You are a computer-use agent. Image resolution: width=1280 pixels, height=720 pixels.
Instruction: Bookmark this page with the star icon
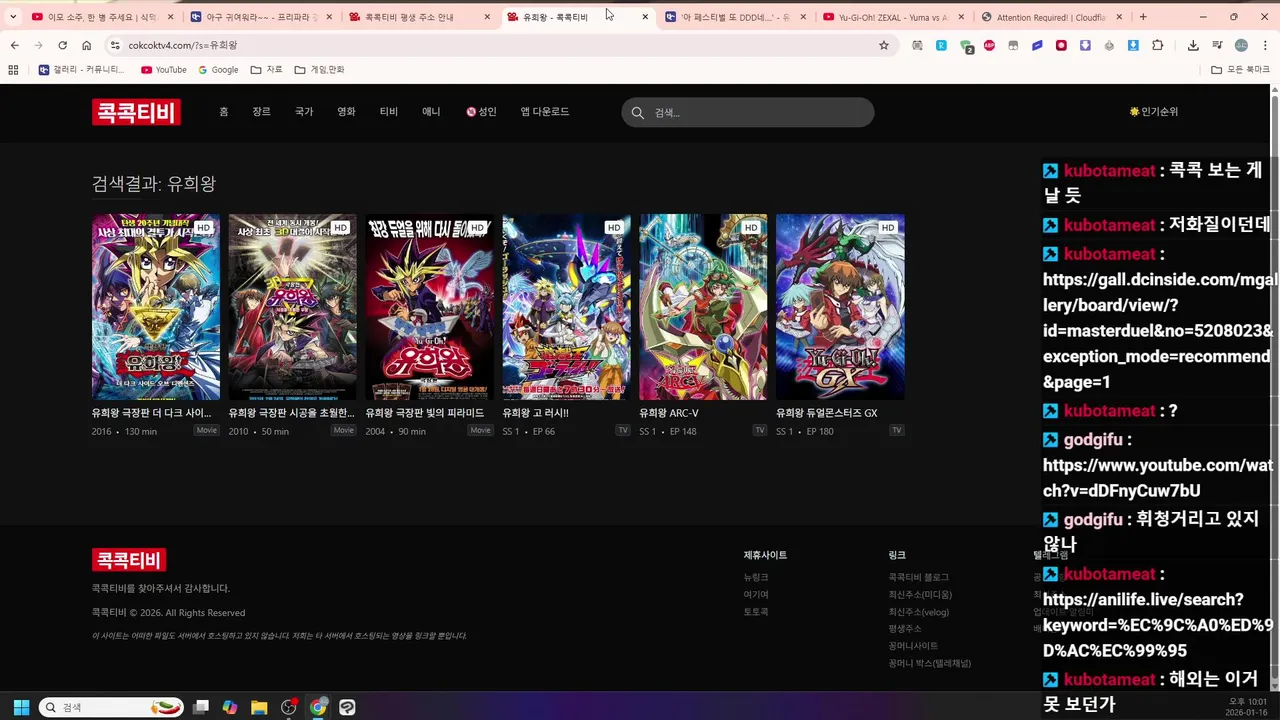click(884, 45)
